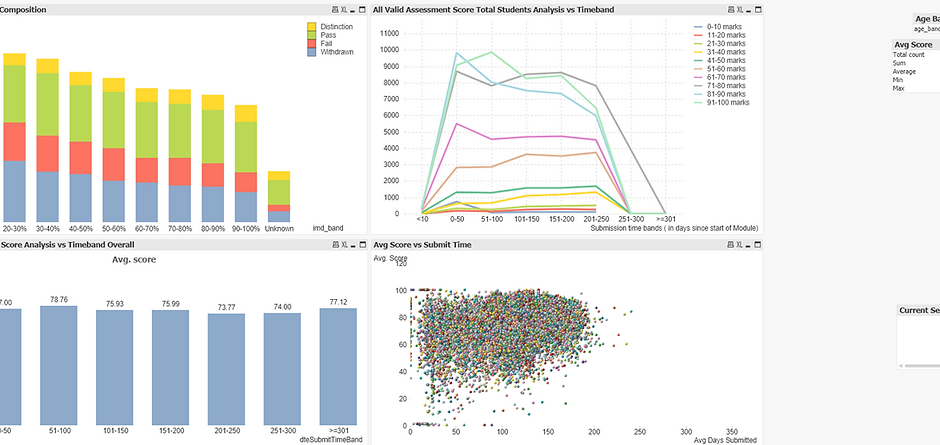The width and height of the screenshot is (940, 445).
Task: Export Composition chart to Excel (XL)
Action: pyautogui.click(x=345, y=10)
